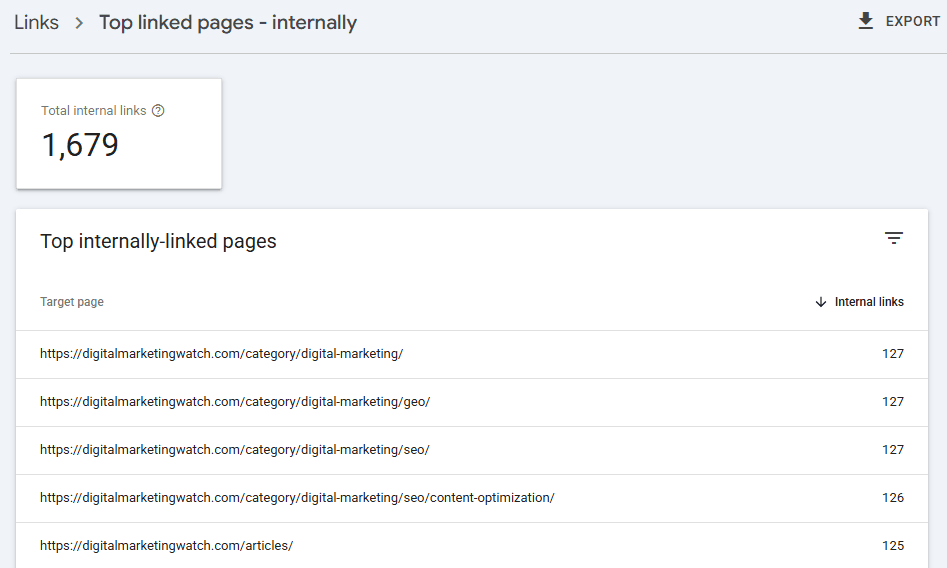Click the breadcrumb chevron separator
The height and width of the screenshot is (568, 947).
(x=79, y=24)
